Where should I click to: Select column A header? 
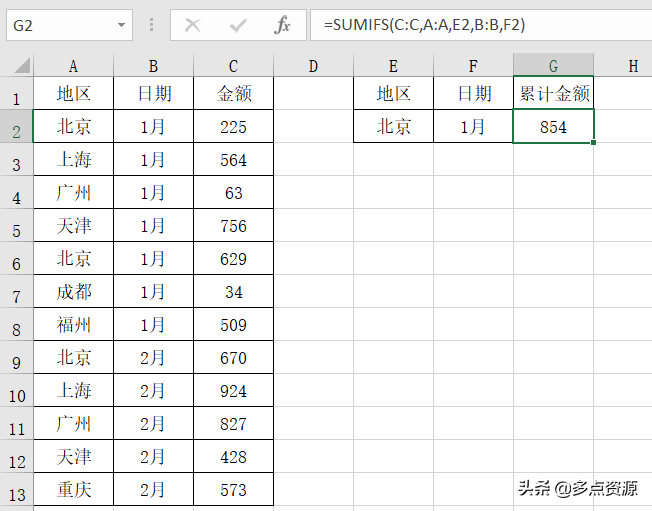[73, 66]
